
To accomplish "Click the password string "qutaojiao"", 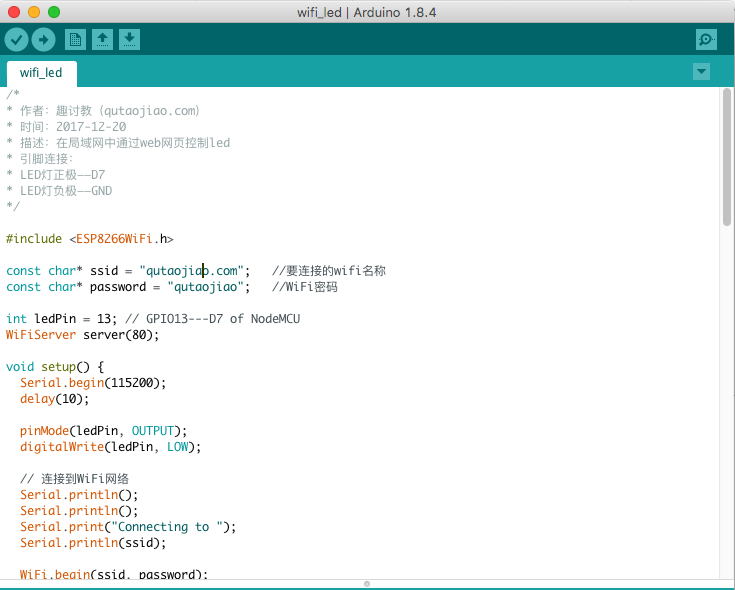I will 205,287.
